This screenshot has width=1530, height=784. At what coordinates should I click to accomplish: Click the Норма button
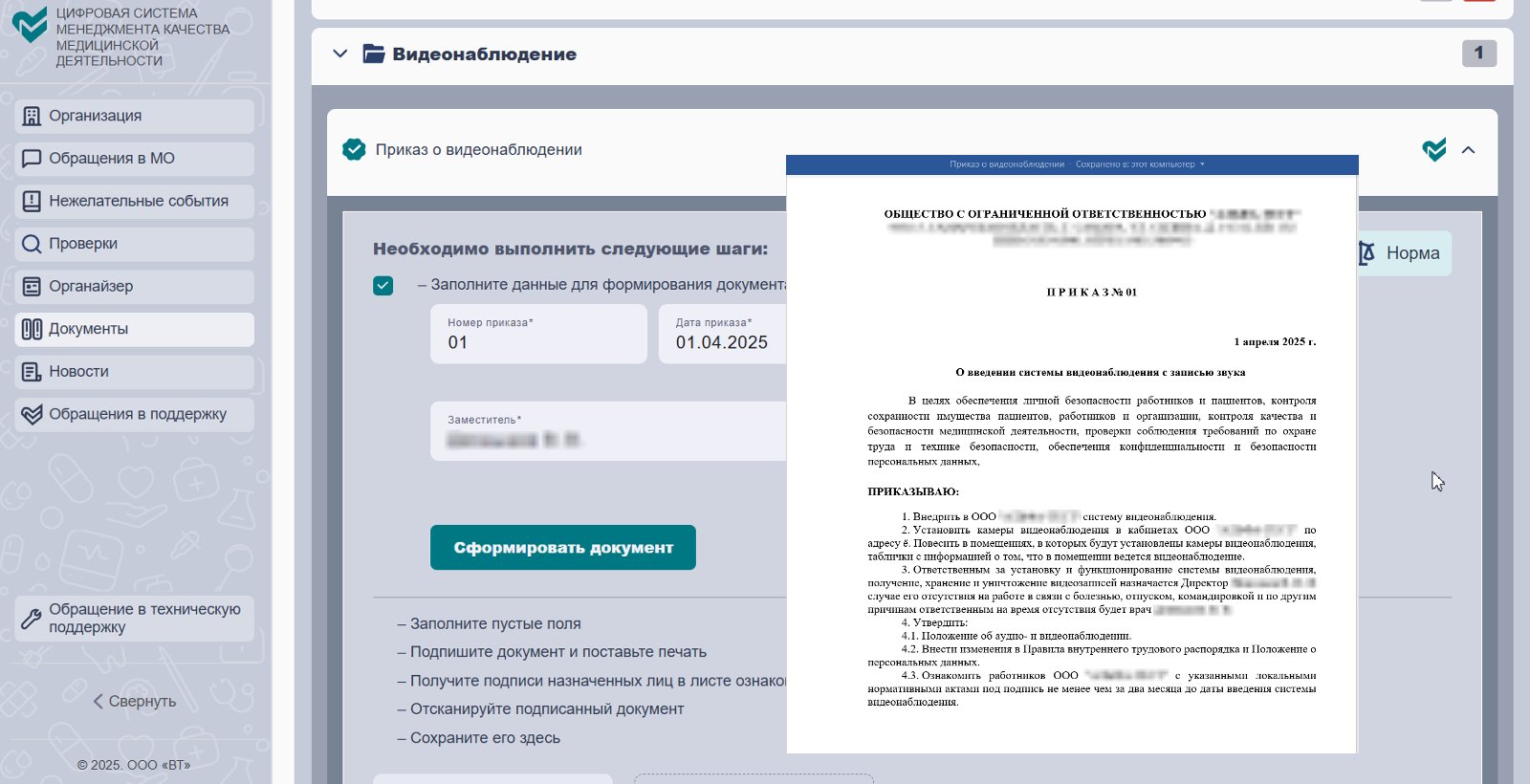[x=1404, y=253]
